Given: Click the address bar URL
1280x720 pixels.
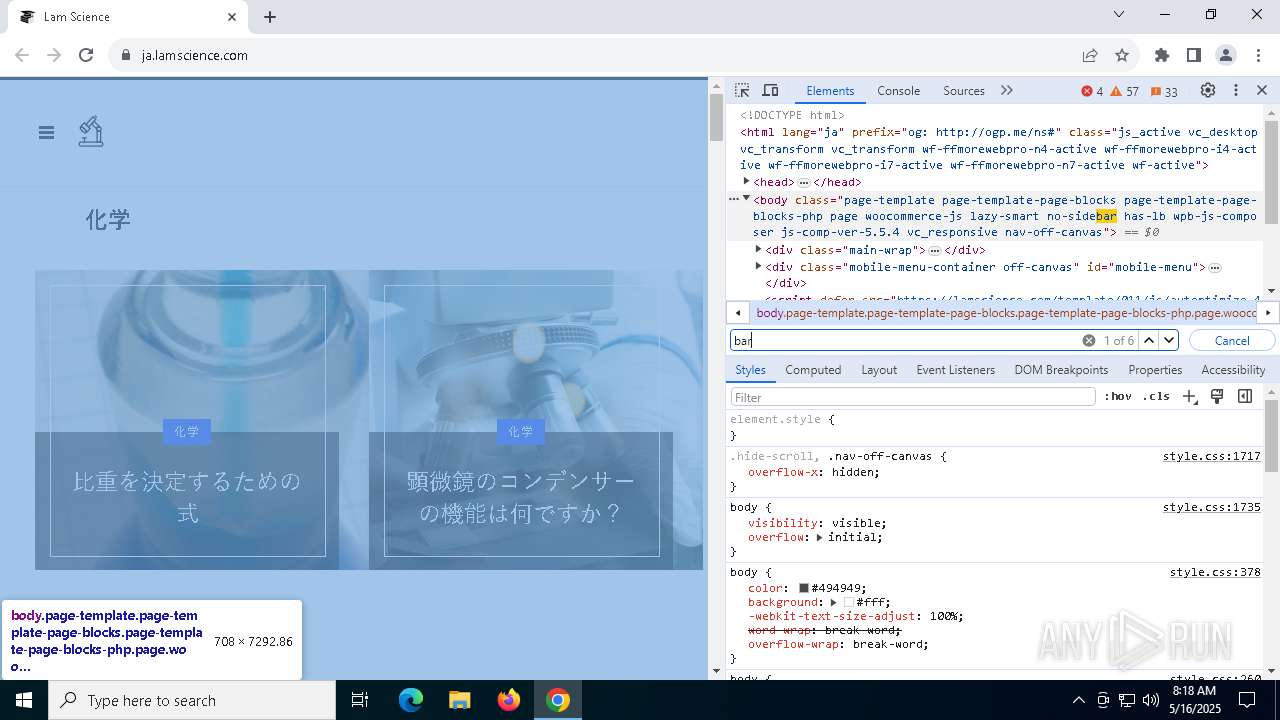Looking at the screenshot, I should [195, 55].
